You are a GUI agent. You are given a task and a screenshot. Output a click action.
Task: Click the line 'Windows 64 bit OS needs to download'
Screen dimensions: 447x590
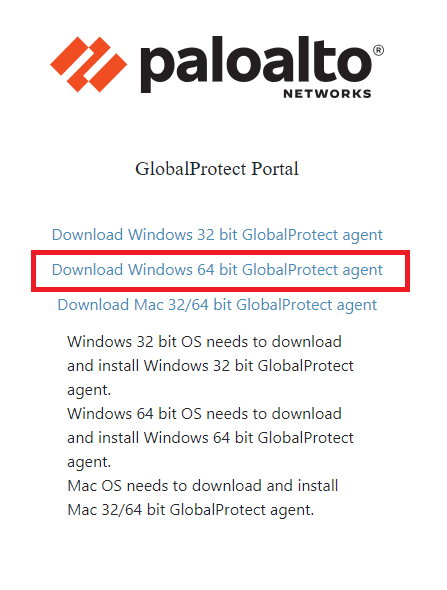(x=204, y=414)
